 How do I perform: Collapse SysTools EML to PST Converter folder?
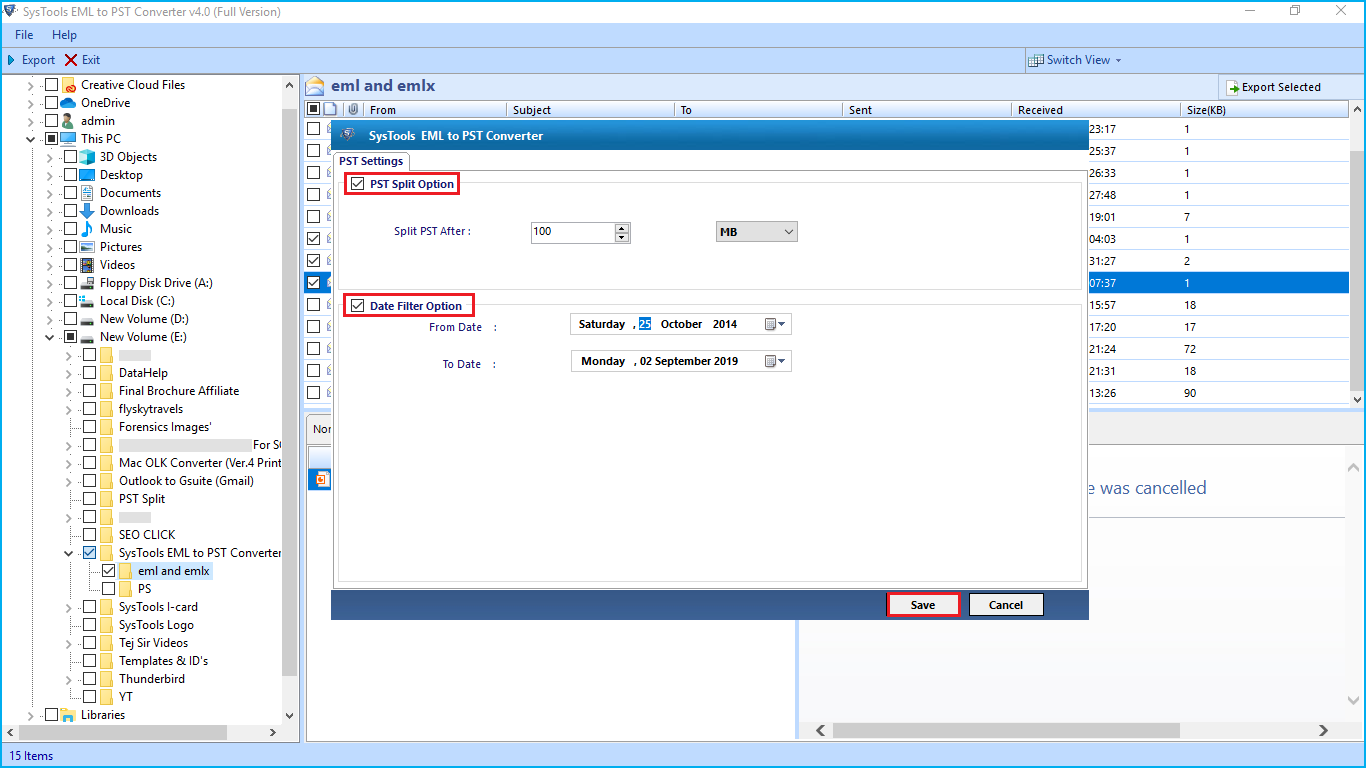[x=69, y=553]
